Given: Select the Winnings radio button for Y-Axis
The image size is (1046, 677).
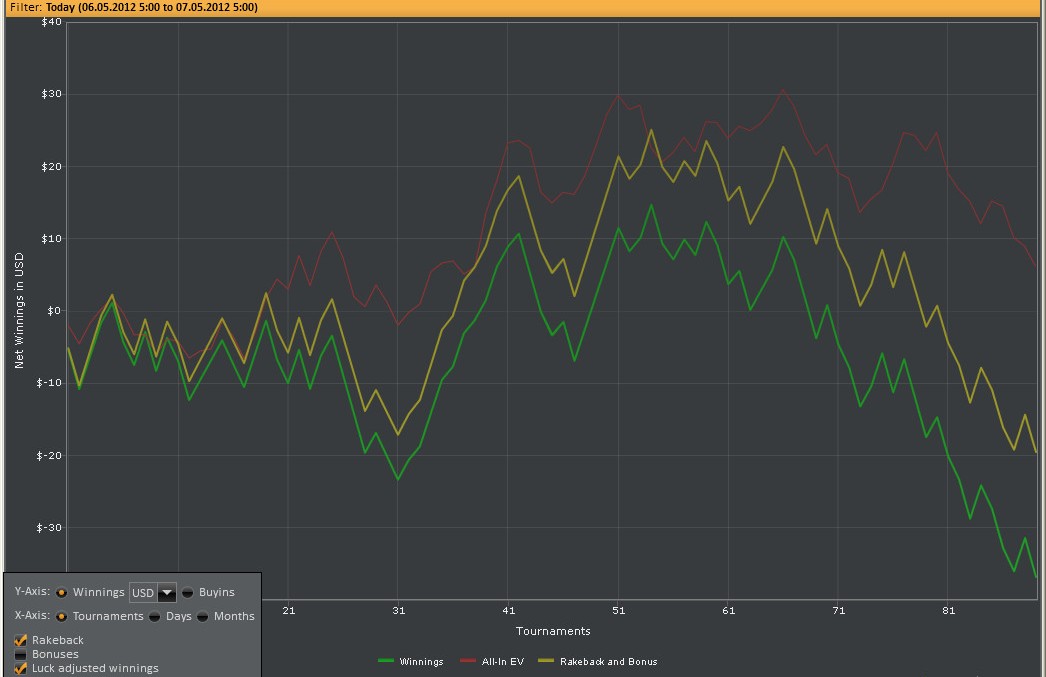Looking at the screenshot, I should coord(62,592).
